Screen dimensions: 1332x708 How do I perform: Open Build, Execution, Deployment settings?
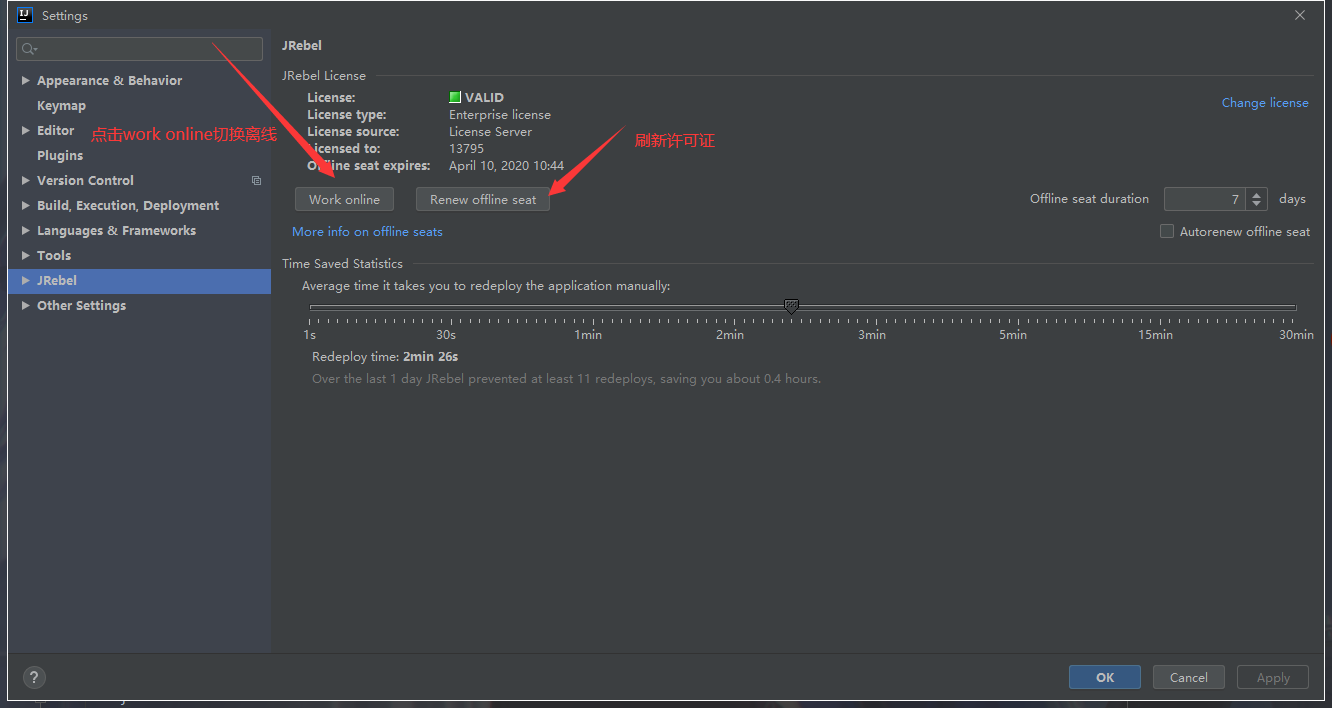(128, 206)
